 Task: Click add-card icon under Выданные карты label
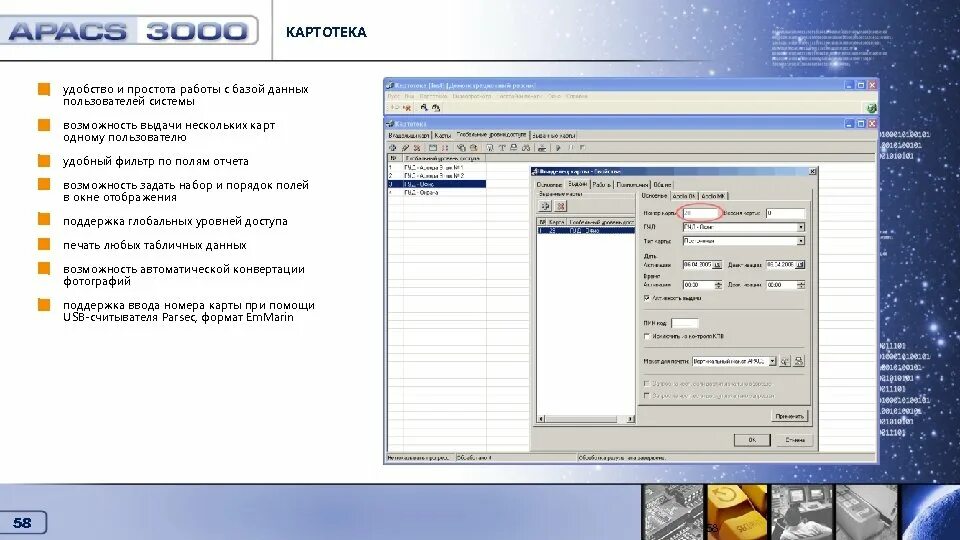coord(545,206)
